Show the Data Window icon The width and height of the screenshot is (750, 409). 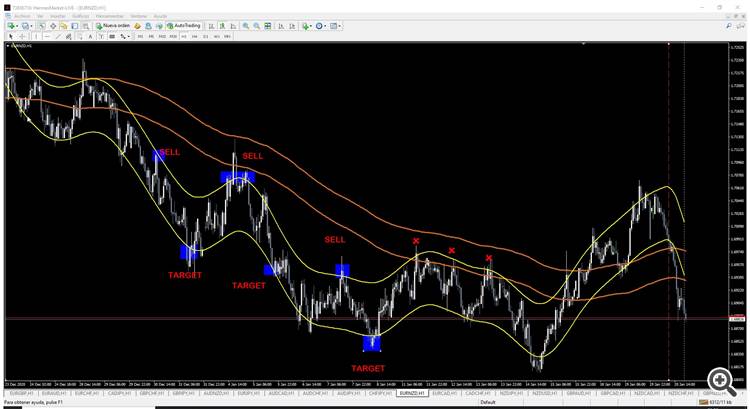53,26
